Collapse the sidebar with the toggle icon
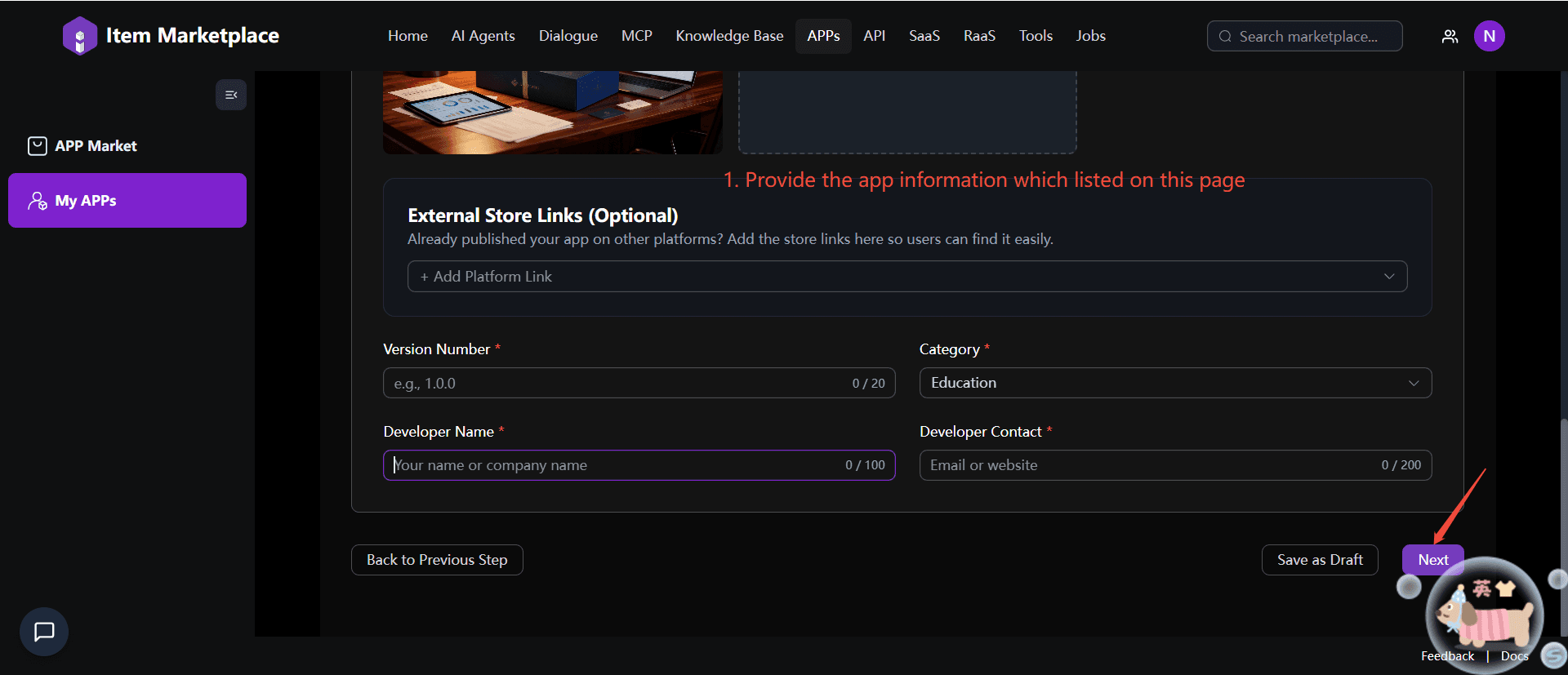The height and width of the screenshot is (675, 1568). tap(231, 95)
